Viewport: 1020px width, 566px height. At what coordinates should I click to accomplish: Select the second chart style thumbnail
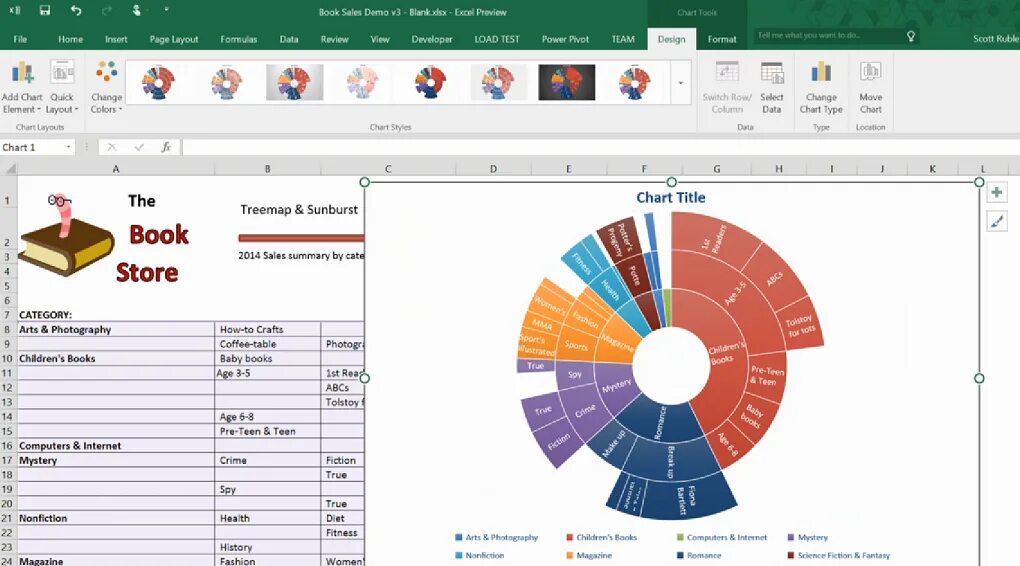226,83
